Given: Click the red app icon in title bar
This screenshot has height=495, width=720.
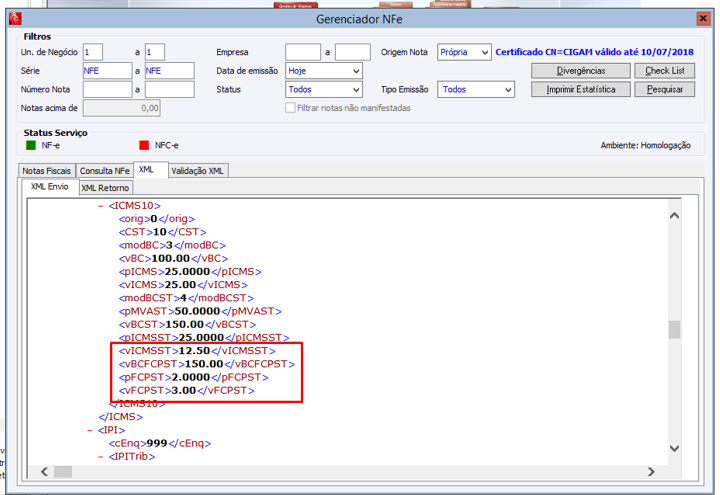Looking at the screenshot, I should point(15,19).
